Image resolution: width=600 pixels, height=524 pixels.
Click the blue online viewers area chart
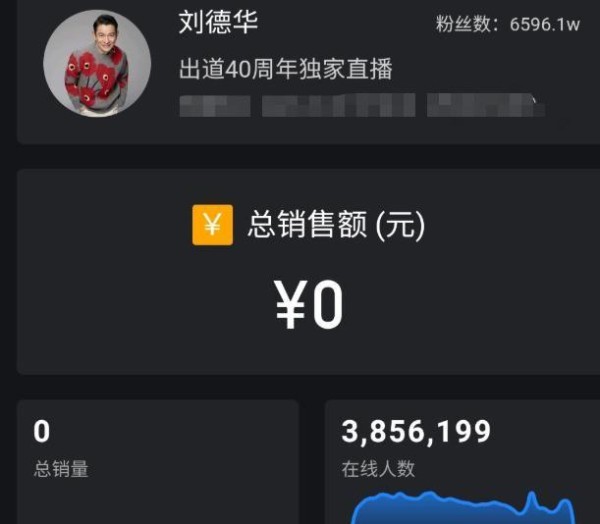462,508
